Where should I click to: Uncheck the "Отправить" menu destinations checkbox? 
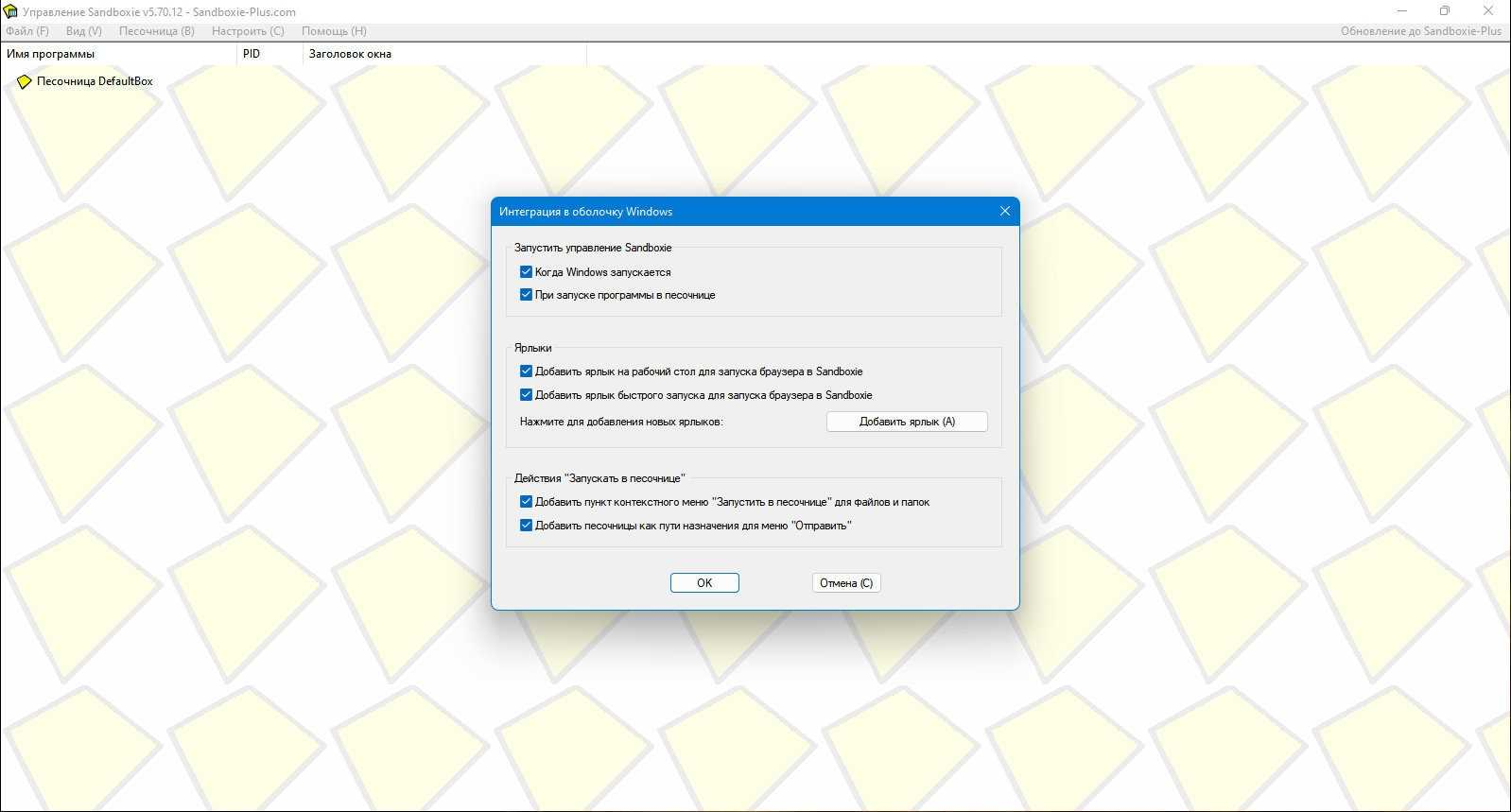527,526
